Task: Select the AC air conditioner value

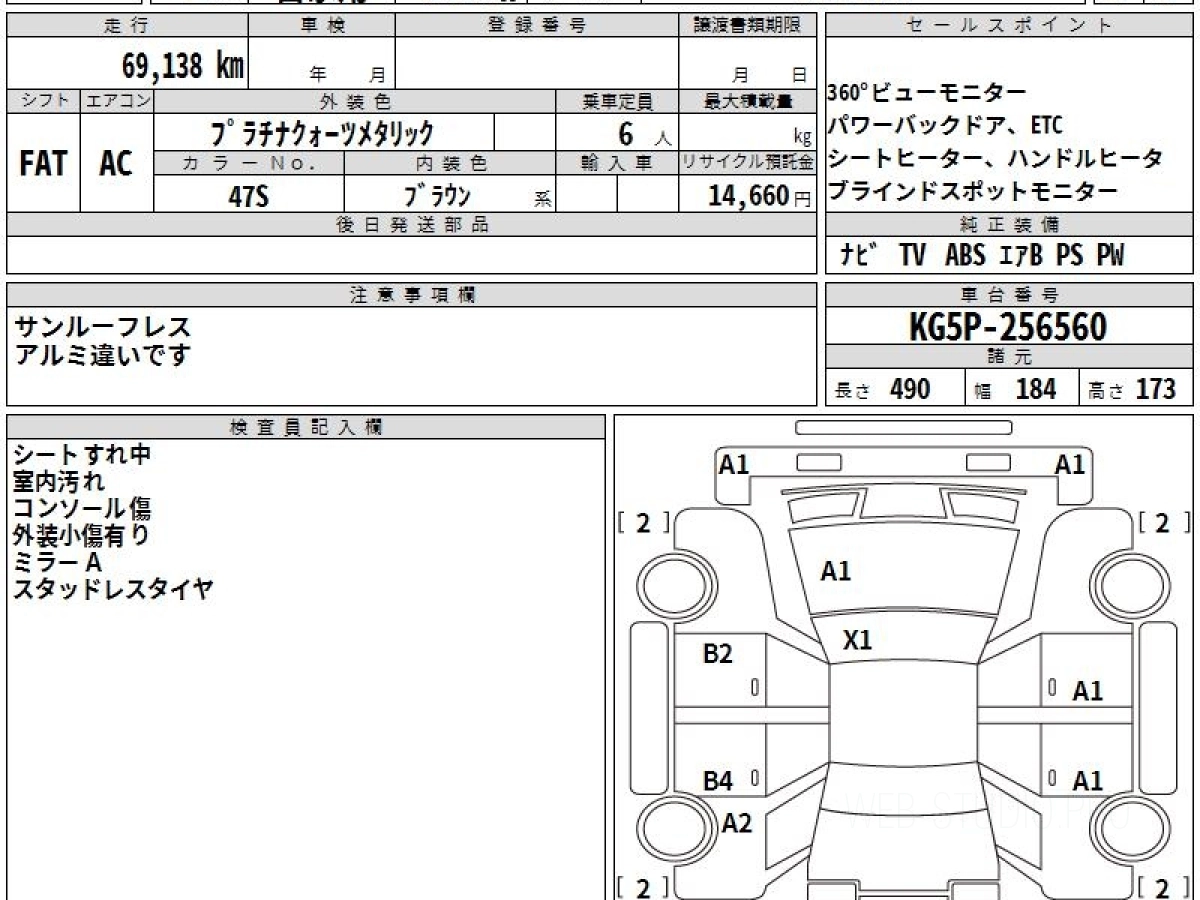Action: [116, 164]
